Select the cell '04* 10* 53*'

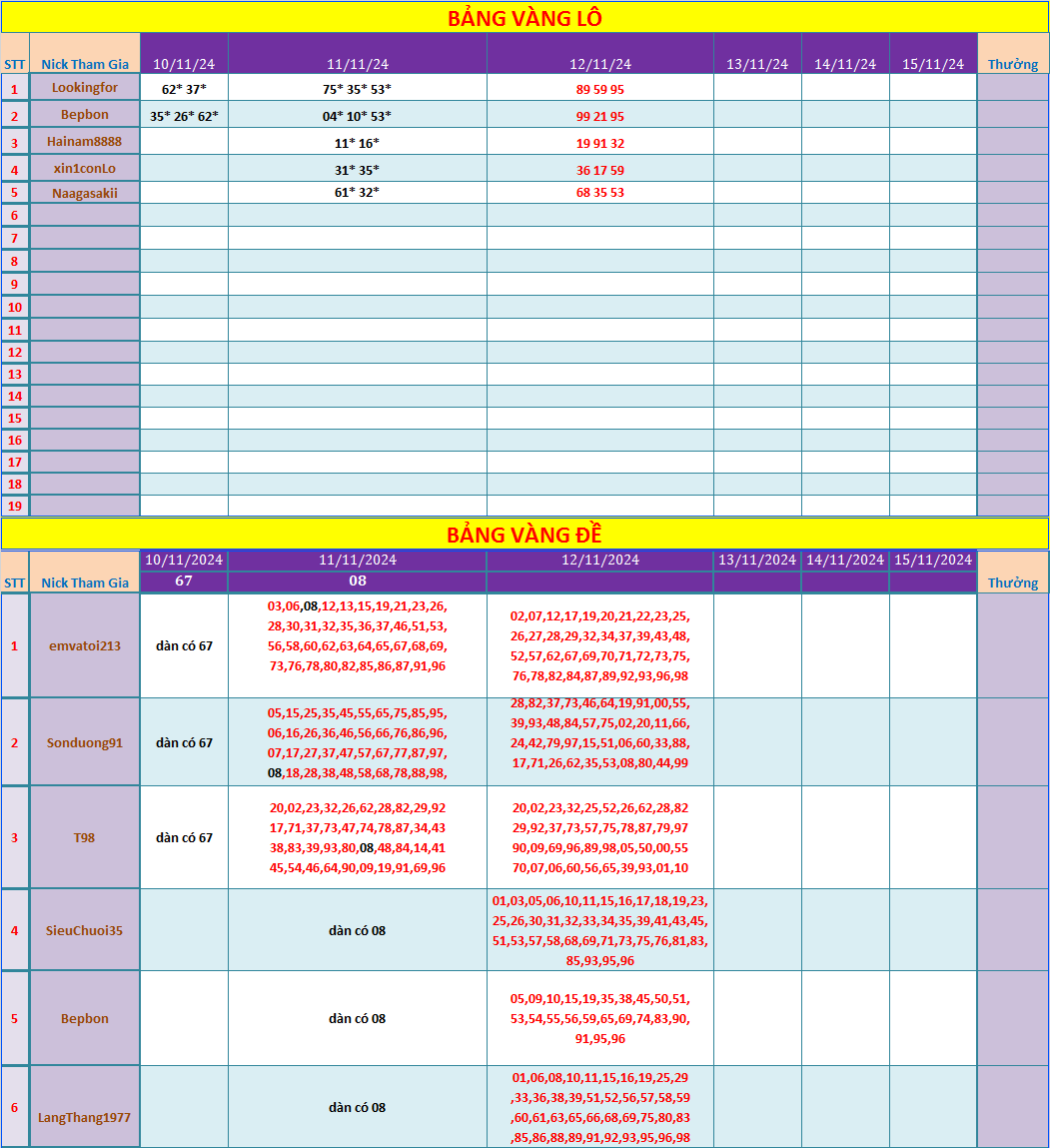click(x=358, y=116)
